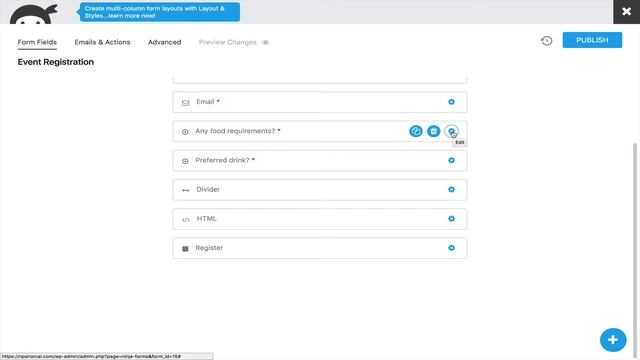Click the eye icon beside Preview Changes
The image size is (640, 360).
265,42
